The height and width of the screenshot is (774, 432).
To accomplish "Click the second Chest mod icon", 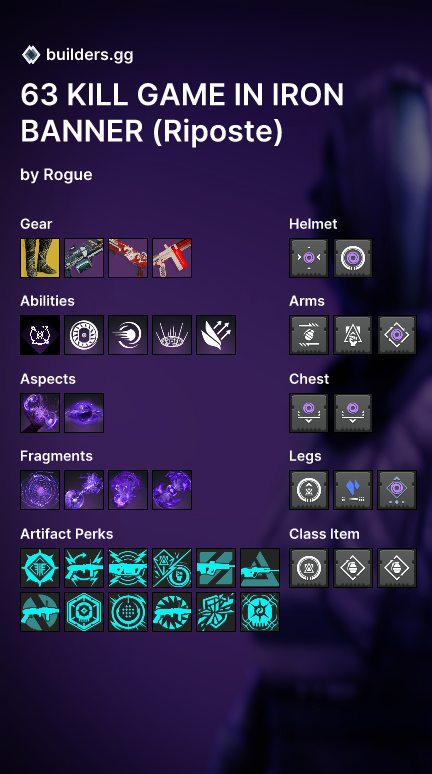I will click(x=353, y=413).
